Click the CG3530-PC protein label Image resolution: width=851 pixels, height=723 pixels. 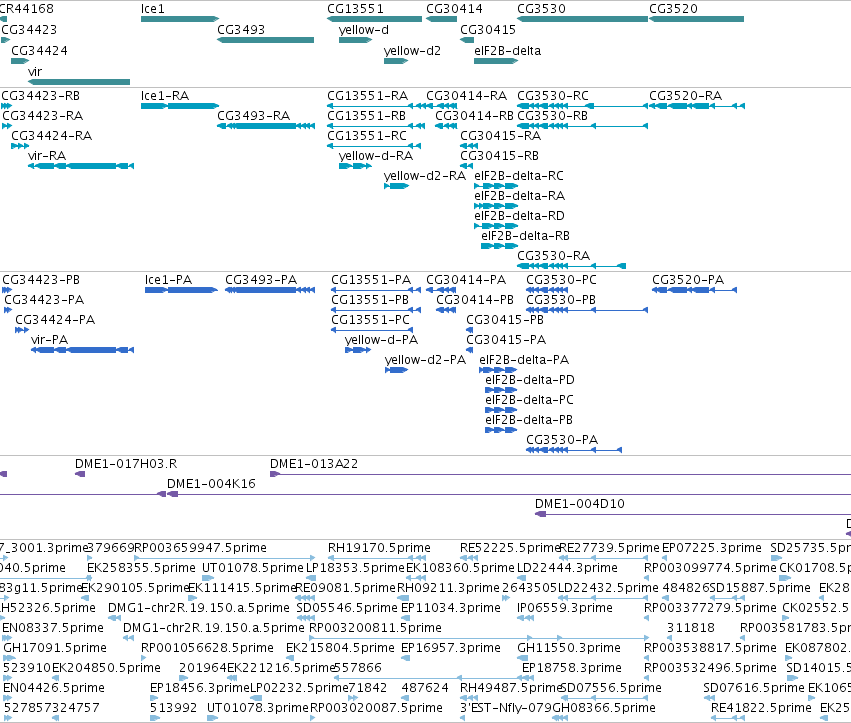click(561, 280)
